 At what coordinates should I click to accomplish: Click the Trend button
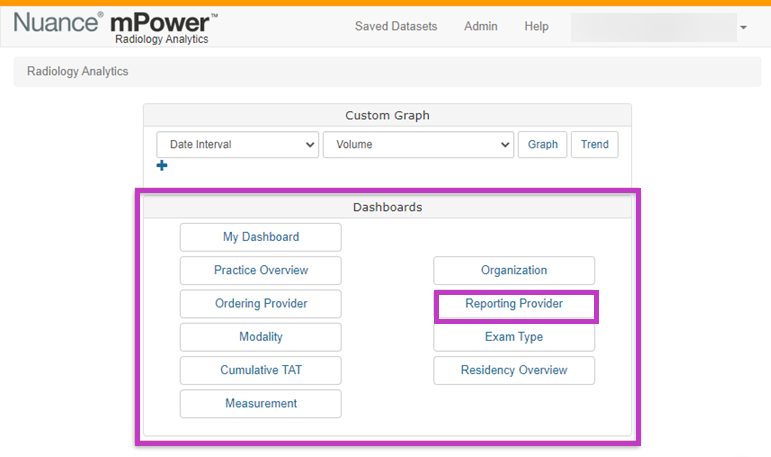point(594,145)
